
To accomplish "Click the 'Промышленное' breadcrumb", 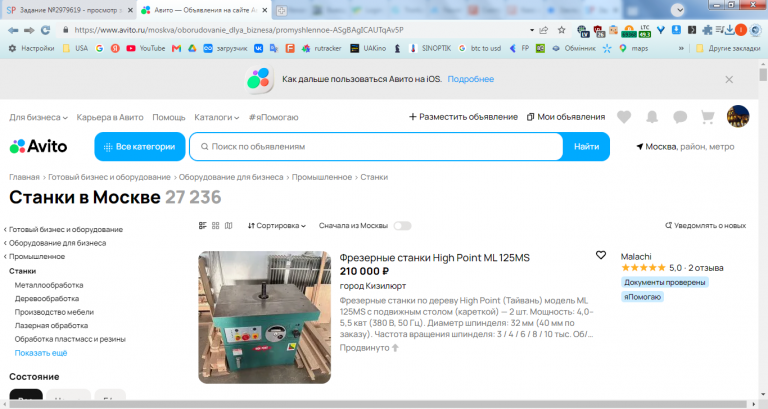I will 322,177.
